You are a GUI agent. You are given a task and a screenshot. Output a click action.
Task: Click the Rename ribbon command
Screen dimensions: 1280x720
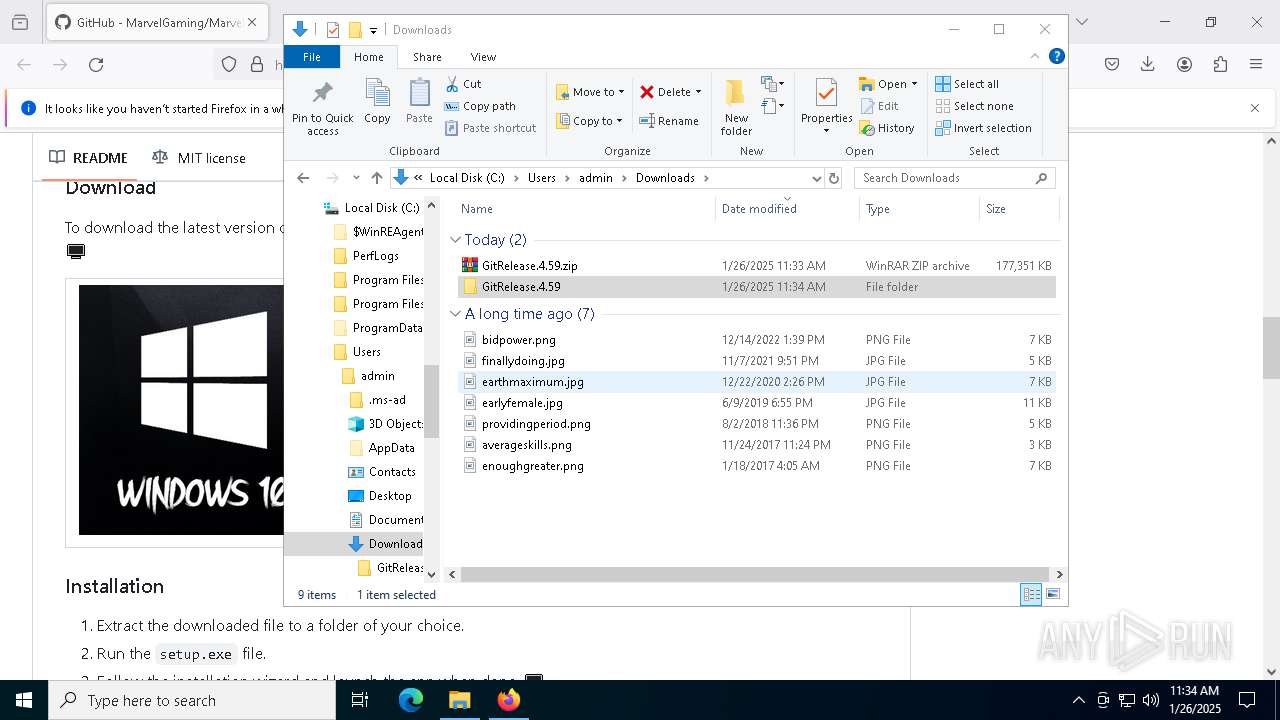[670, 121]
